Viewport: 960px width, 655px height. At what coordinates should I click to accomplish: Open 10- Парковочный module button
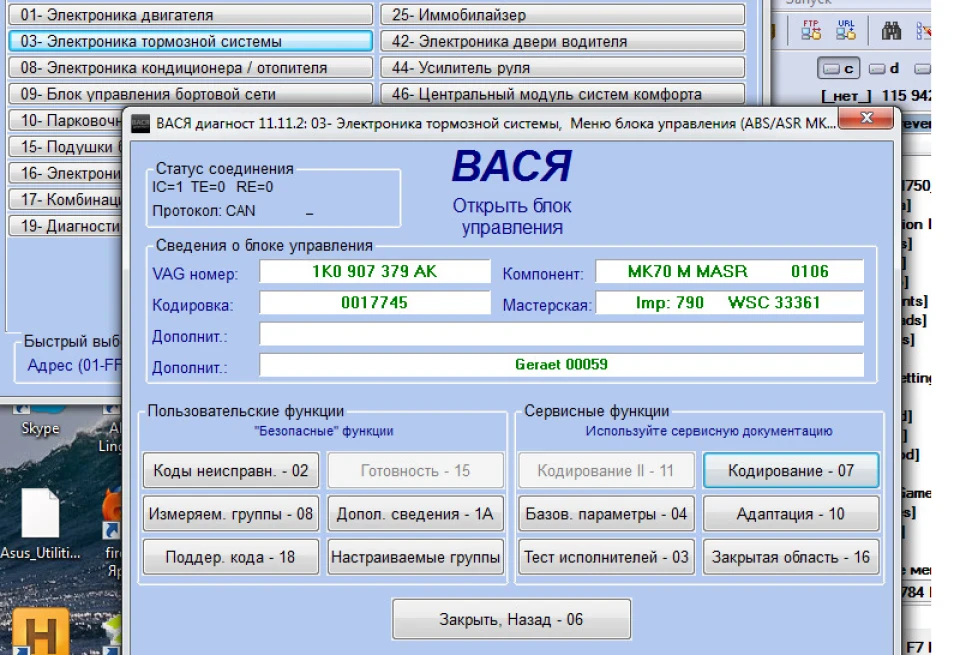point(66,121)
